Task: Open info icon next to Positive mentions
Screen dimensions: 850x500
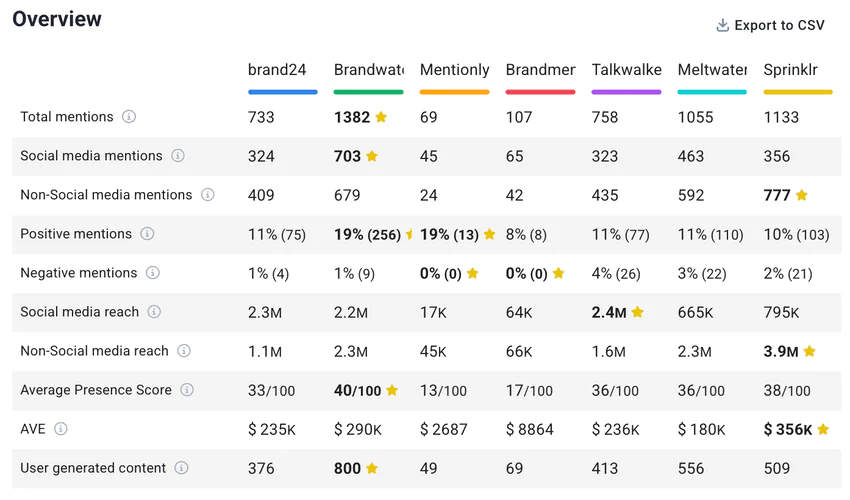Action: tap(147, 234)
